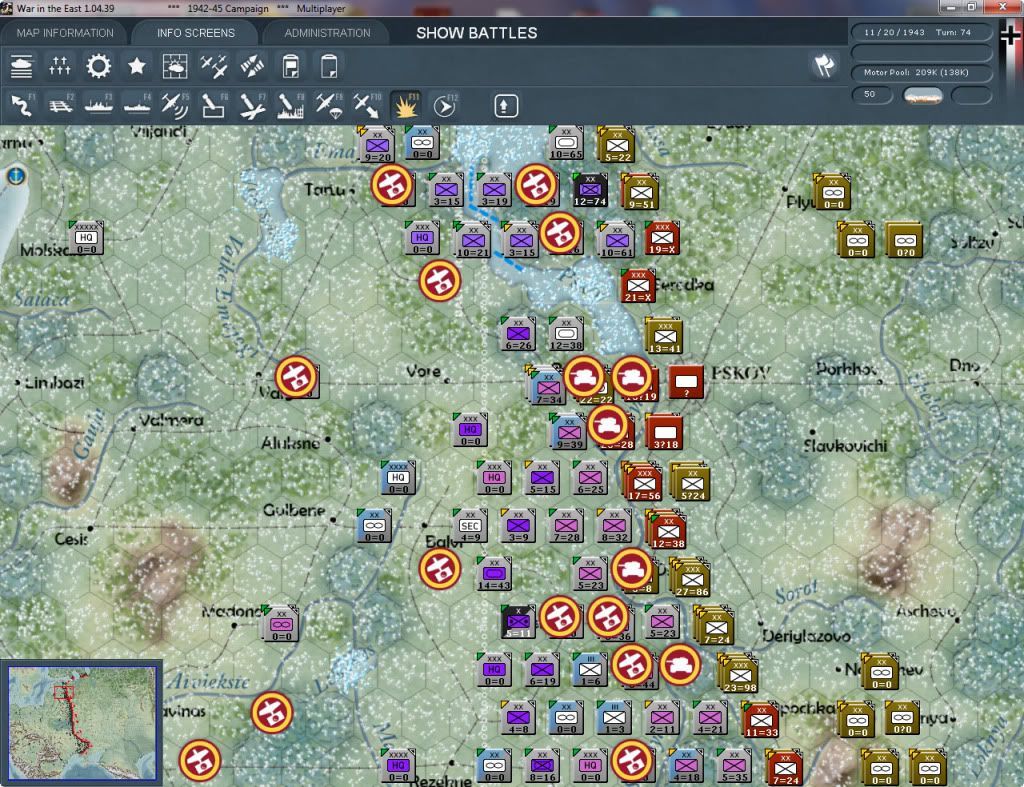Viewport: 1024px width, 787px height.
Task: Select the F5 air recon mode
Action: click(x=175, y=106)
